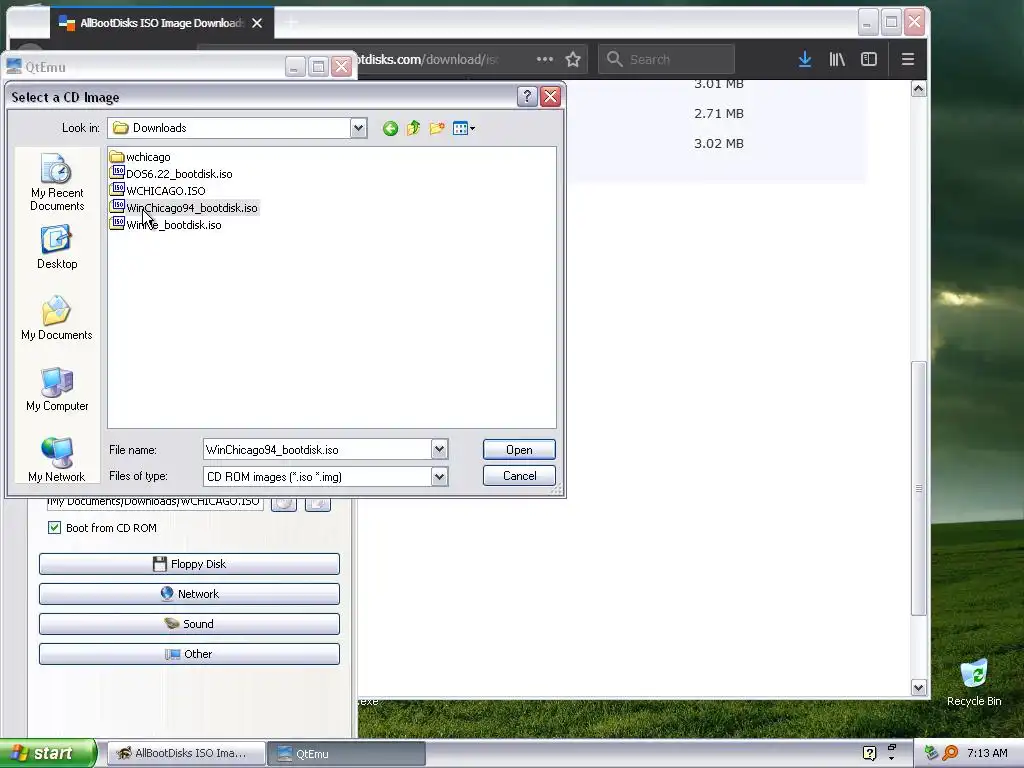Go up one folder level icon
This screenshot has height=768, width=1024.
pos(413,128)
